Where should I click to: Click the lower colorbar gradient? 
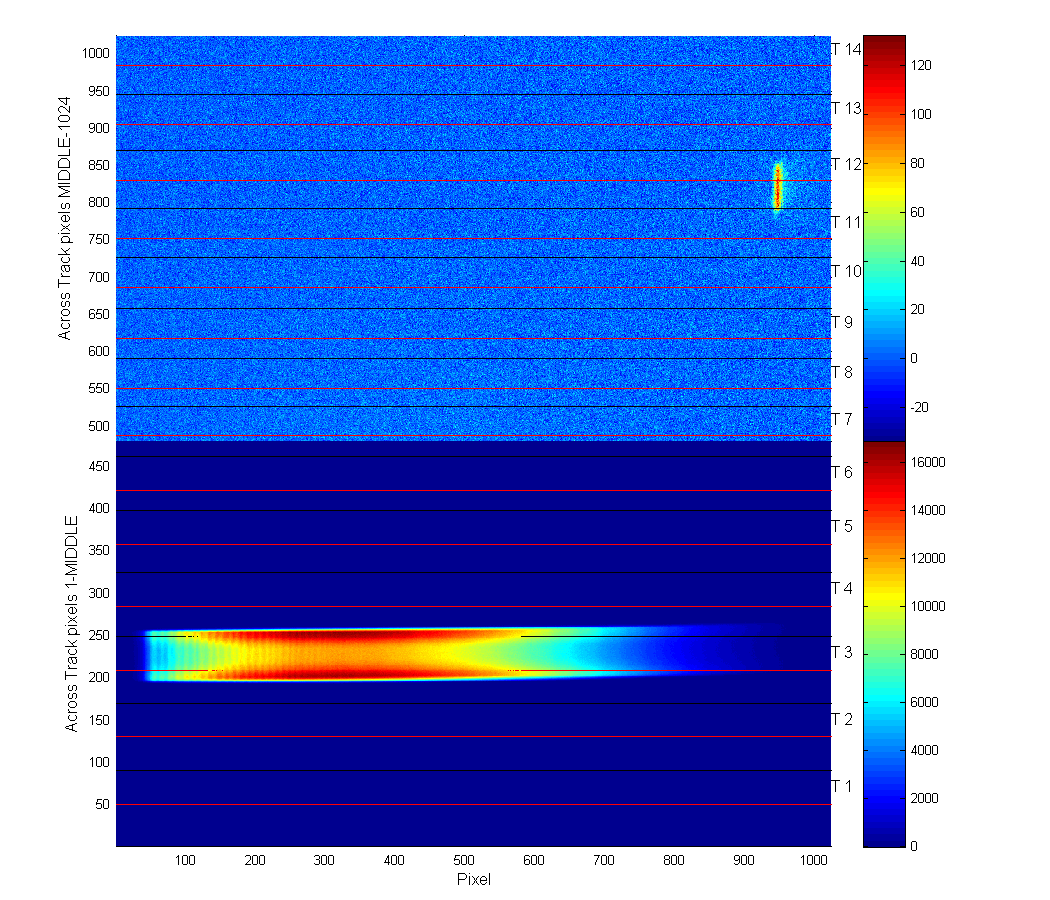point(884,644)
